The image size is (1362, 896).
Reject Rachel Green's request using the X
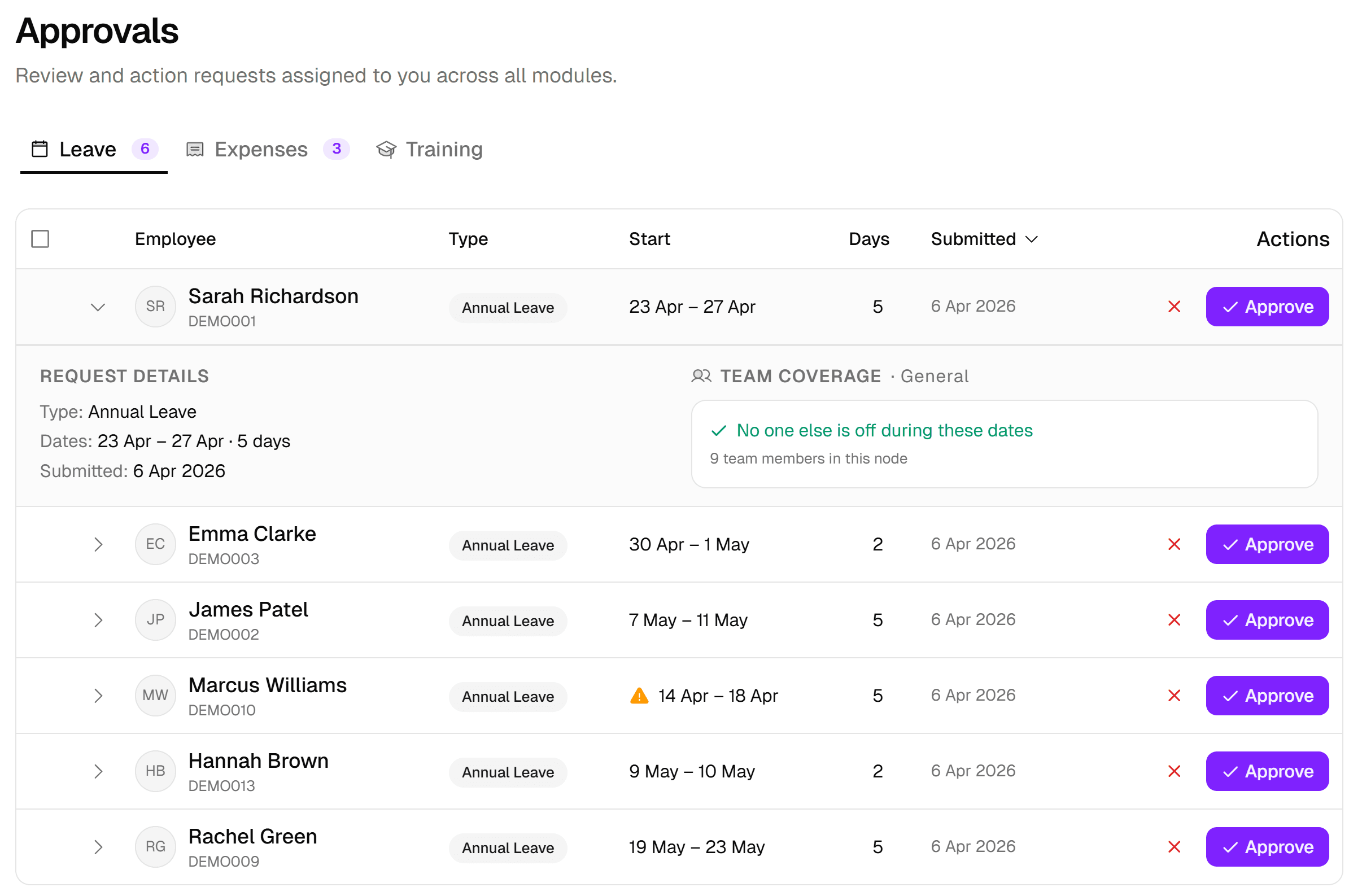point(1175,847)
